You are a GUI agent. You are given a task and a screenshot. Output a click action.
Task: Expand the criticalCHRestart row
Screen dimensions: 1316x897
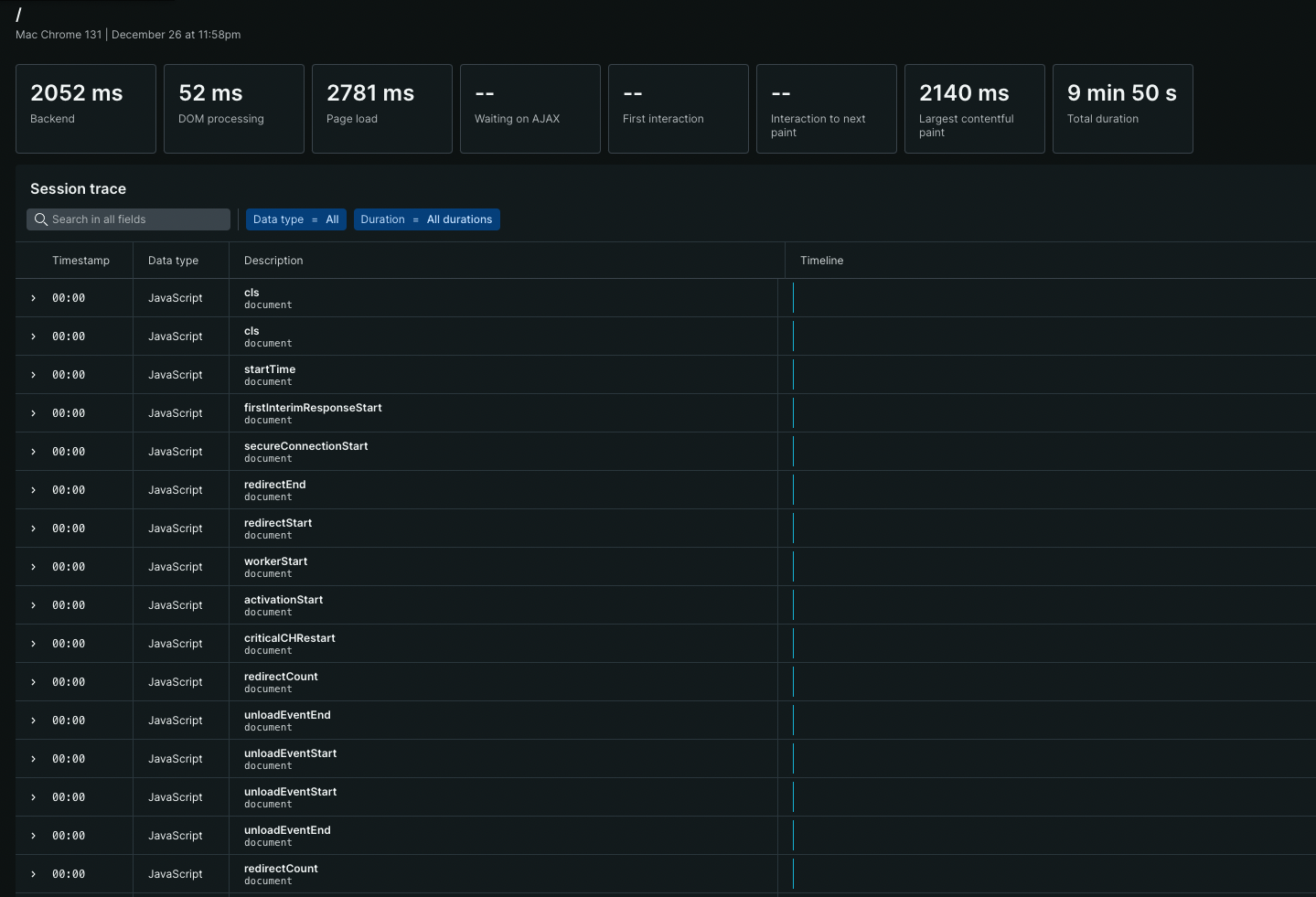click(34, 644)
